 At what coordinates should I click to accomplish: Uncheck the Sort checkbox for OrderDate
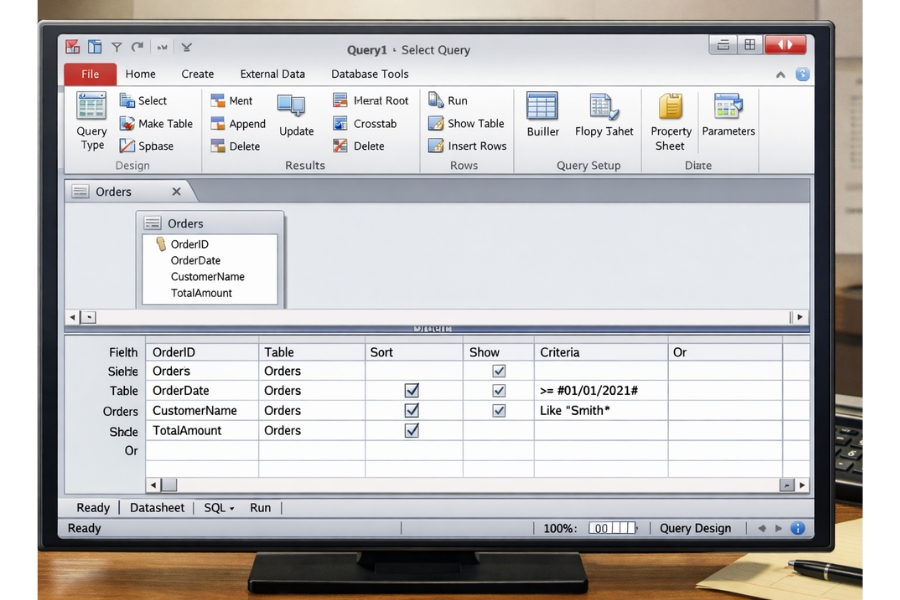pyautogui.click(x=410, y=391)
